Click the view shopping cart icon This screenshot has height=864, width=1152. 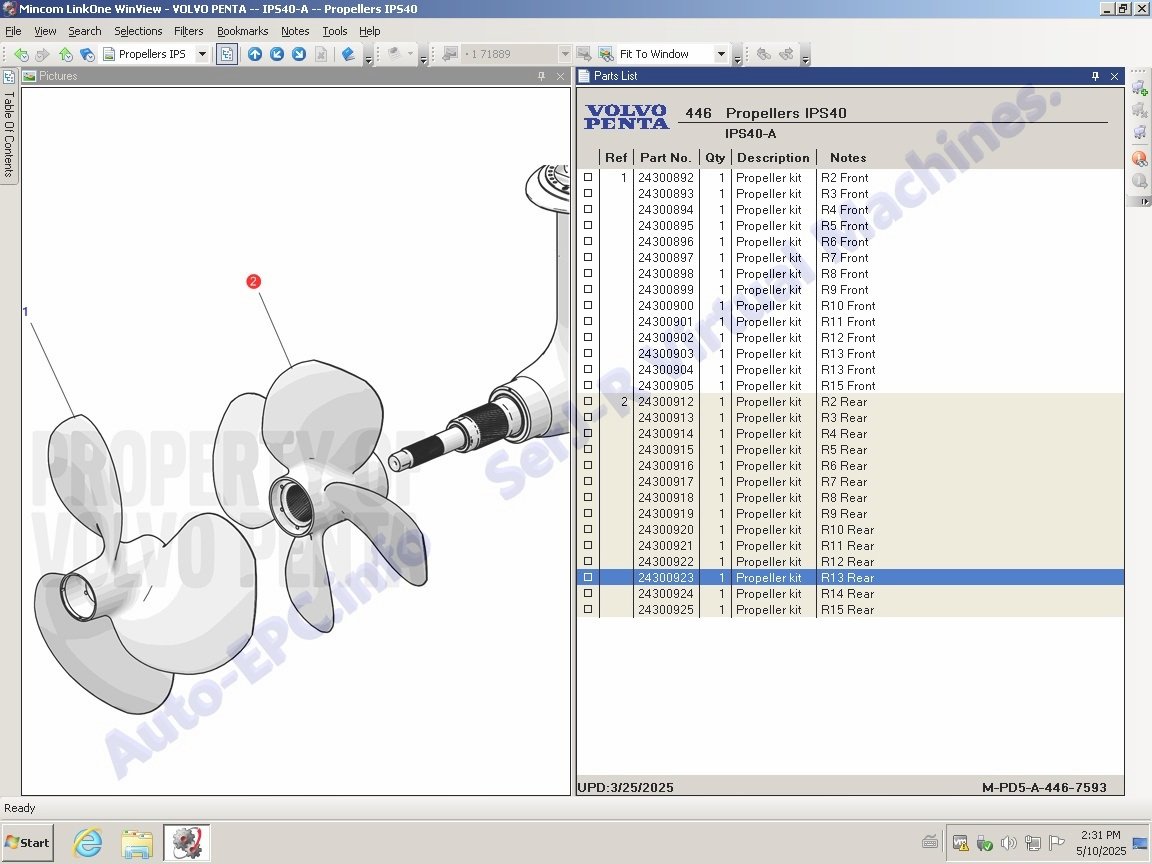tap(1139, 132)
